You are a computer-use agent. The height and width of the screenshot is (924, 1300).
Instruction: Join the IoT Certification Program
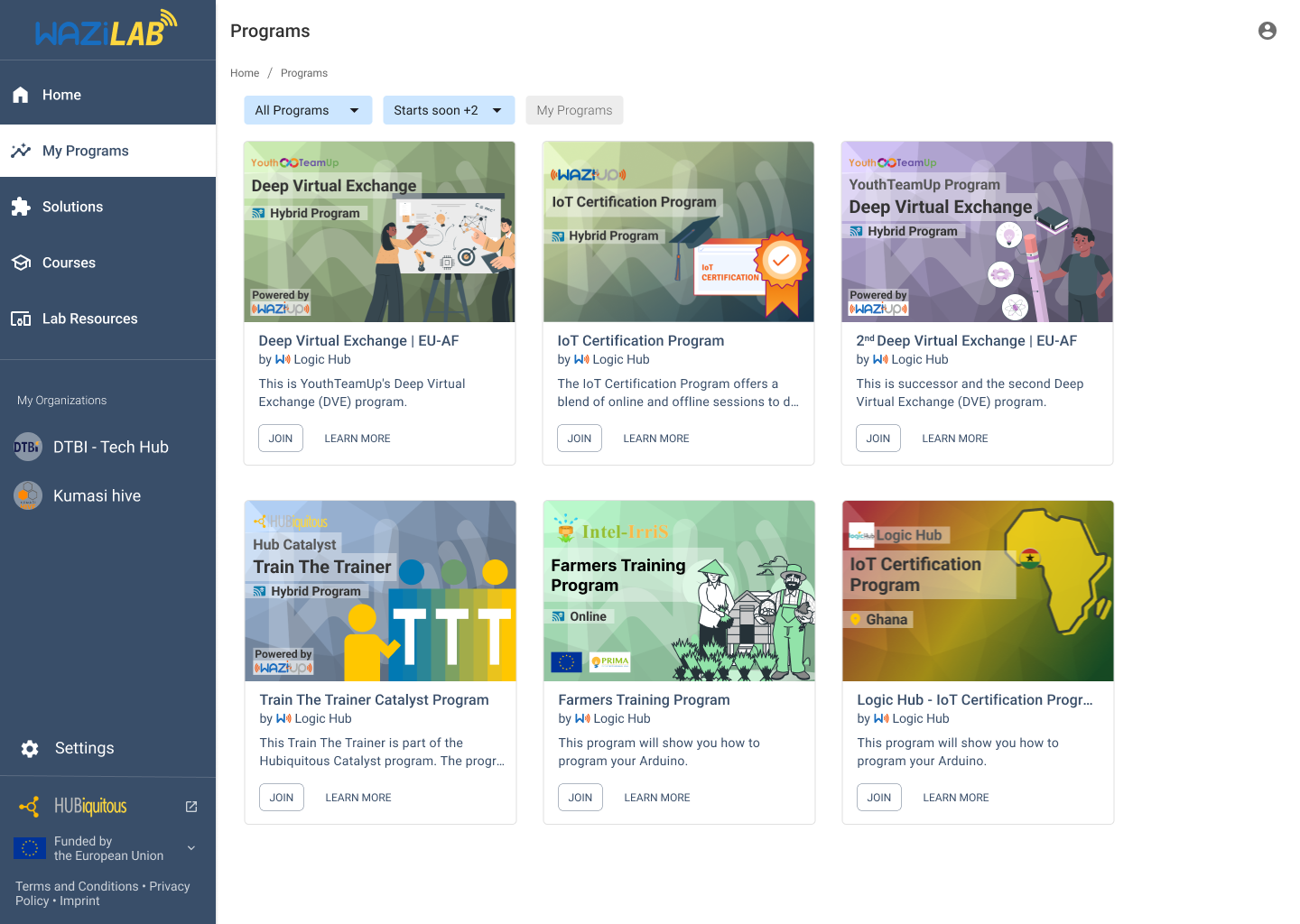[x=580, y=439]
